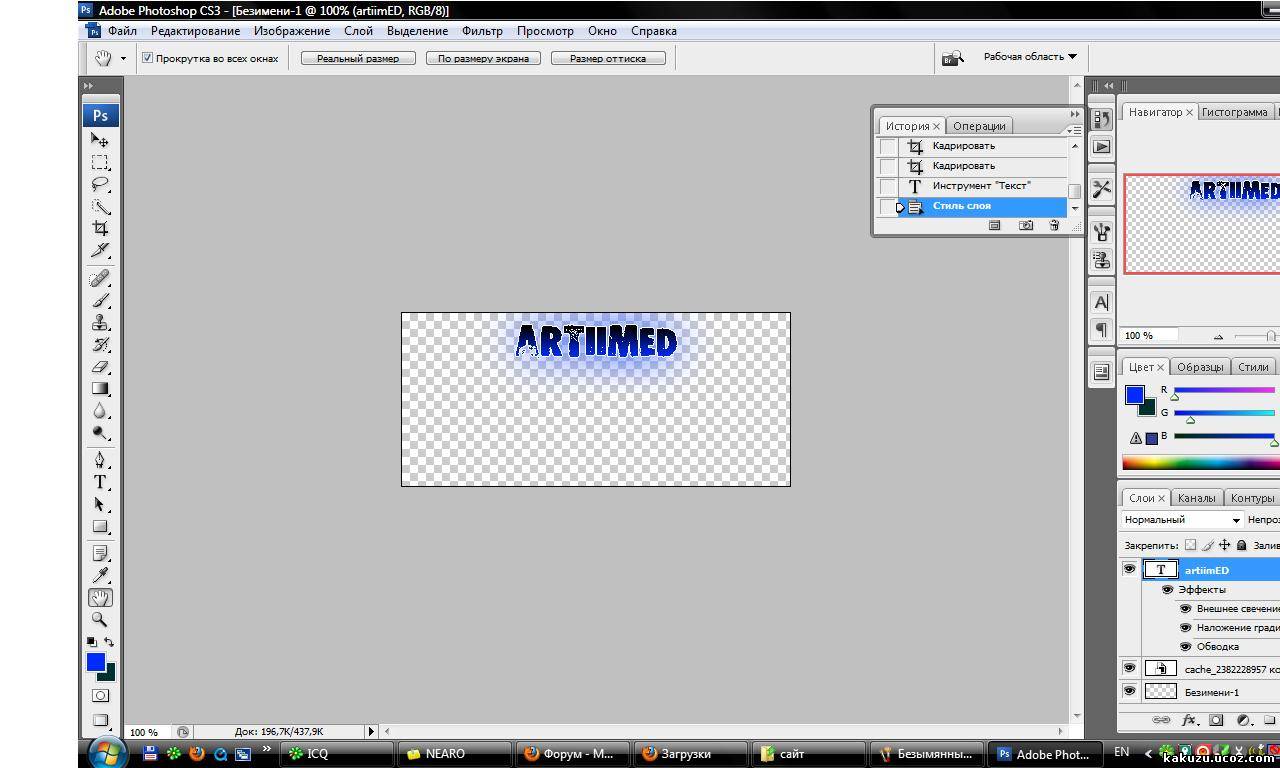Switch to the 'Операции' tab
This screenshot has width=1280, height=768.
pos(979,126)
